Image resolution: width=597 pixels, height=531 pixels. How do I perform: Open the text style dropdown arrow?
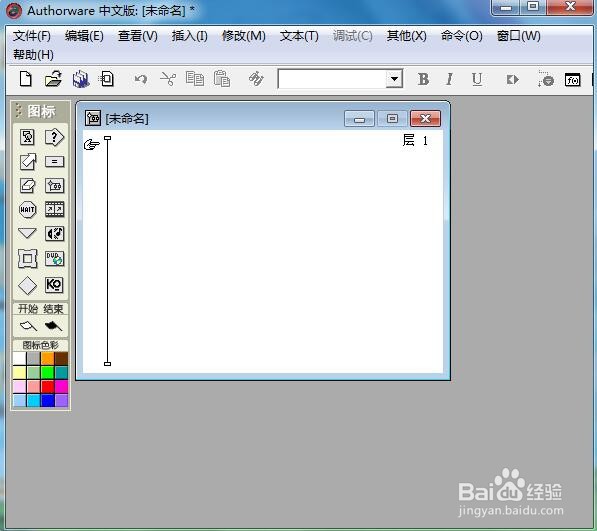coord(394,79)
